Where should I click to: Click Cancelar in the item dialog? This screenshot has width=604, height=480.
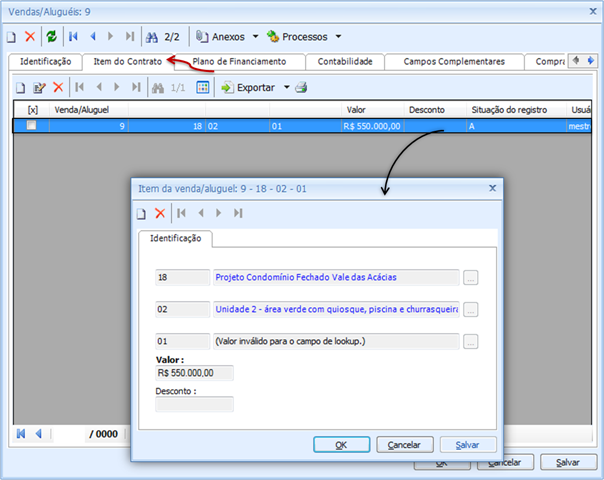[404, 445]
